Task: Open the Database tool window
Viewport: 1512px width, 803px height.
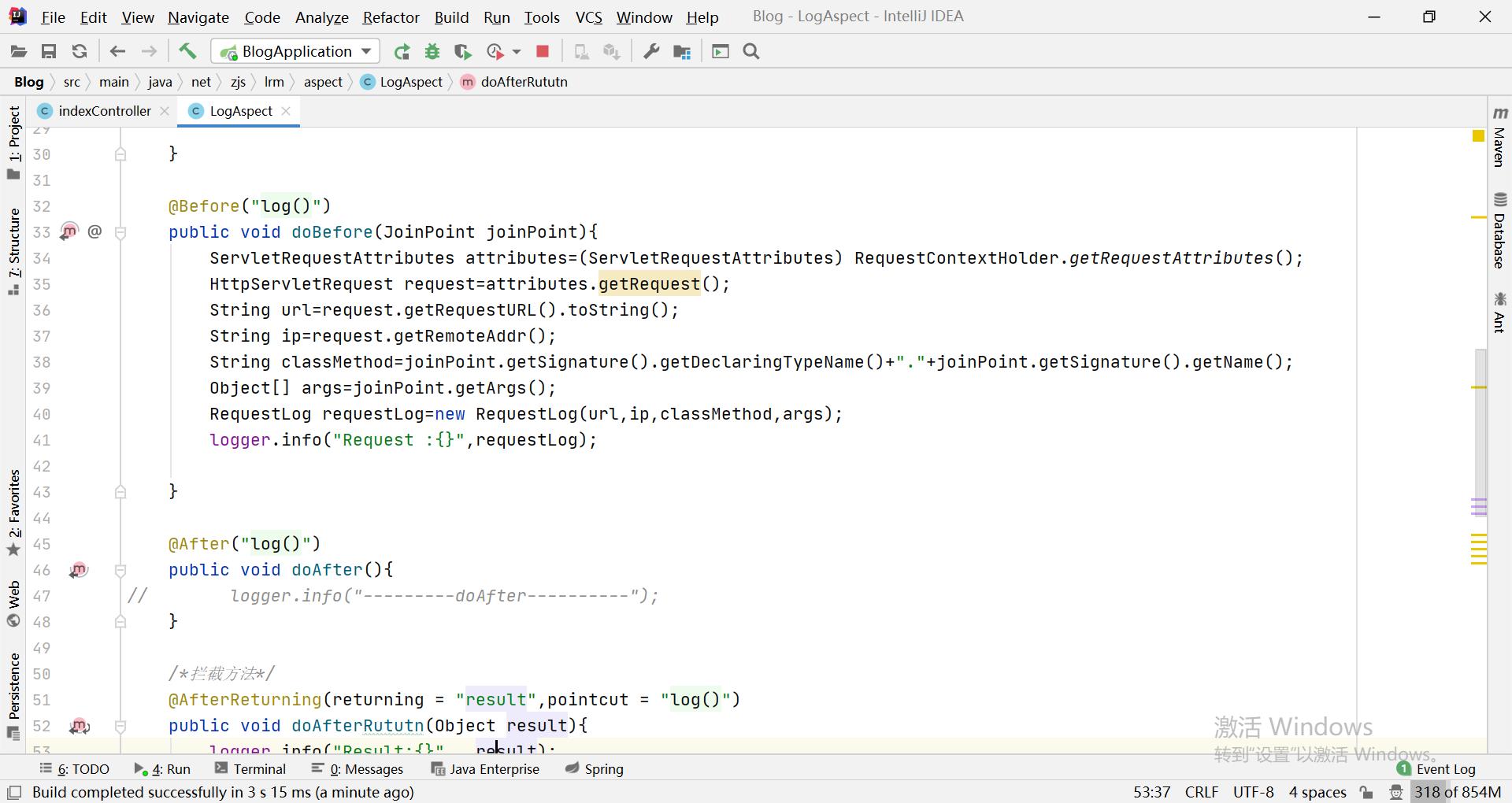Action: [x=1499, y=230]
